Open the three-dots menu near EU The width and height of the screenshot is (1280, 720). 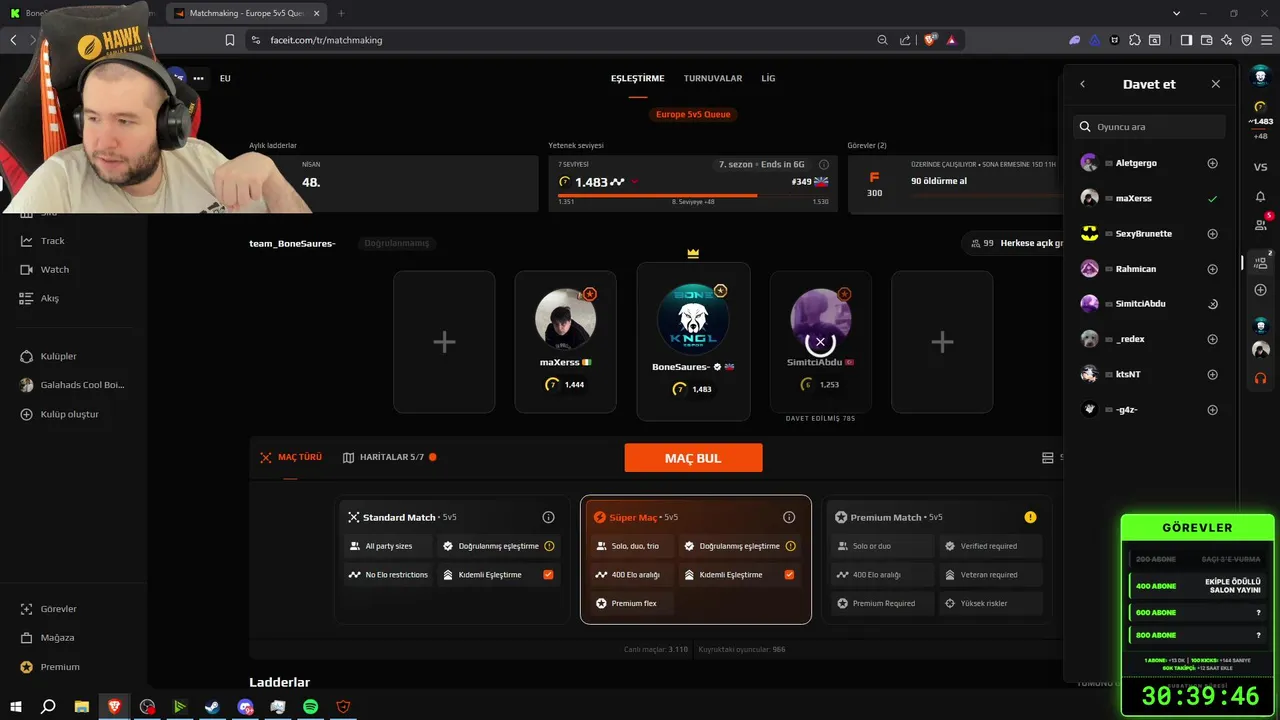198,78
